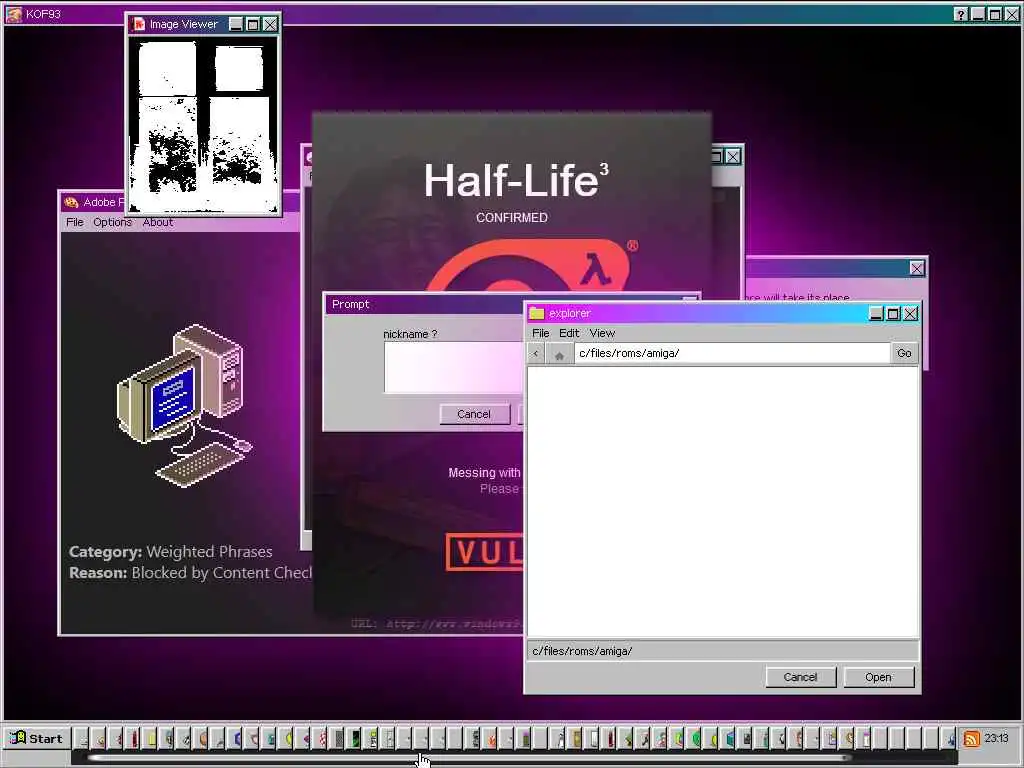1024x768 pixels.
Task: Maximize the Image Viewer window
Action: pos(253,24)
